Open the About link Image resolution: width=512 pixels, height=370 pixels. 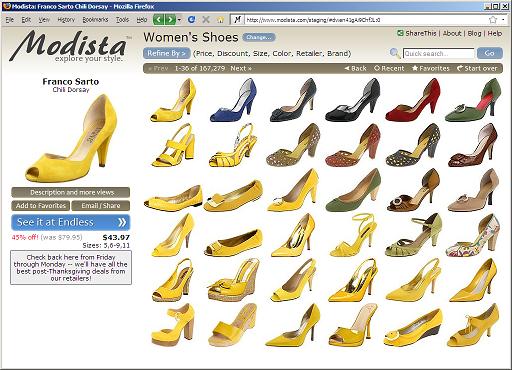coord(452,33)
